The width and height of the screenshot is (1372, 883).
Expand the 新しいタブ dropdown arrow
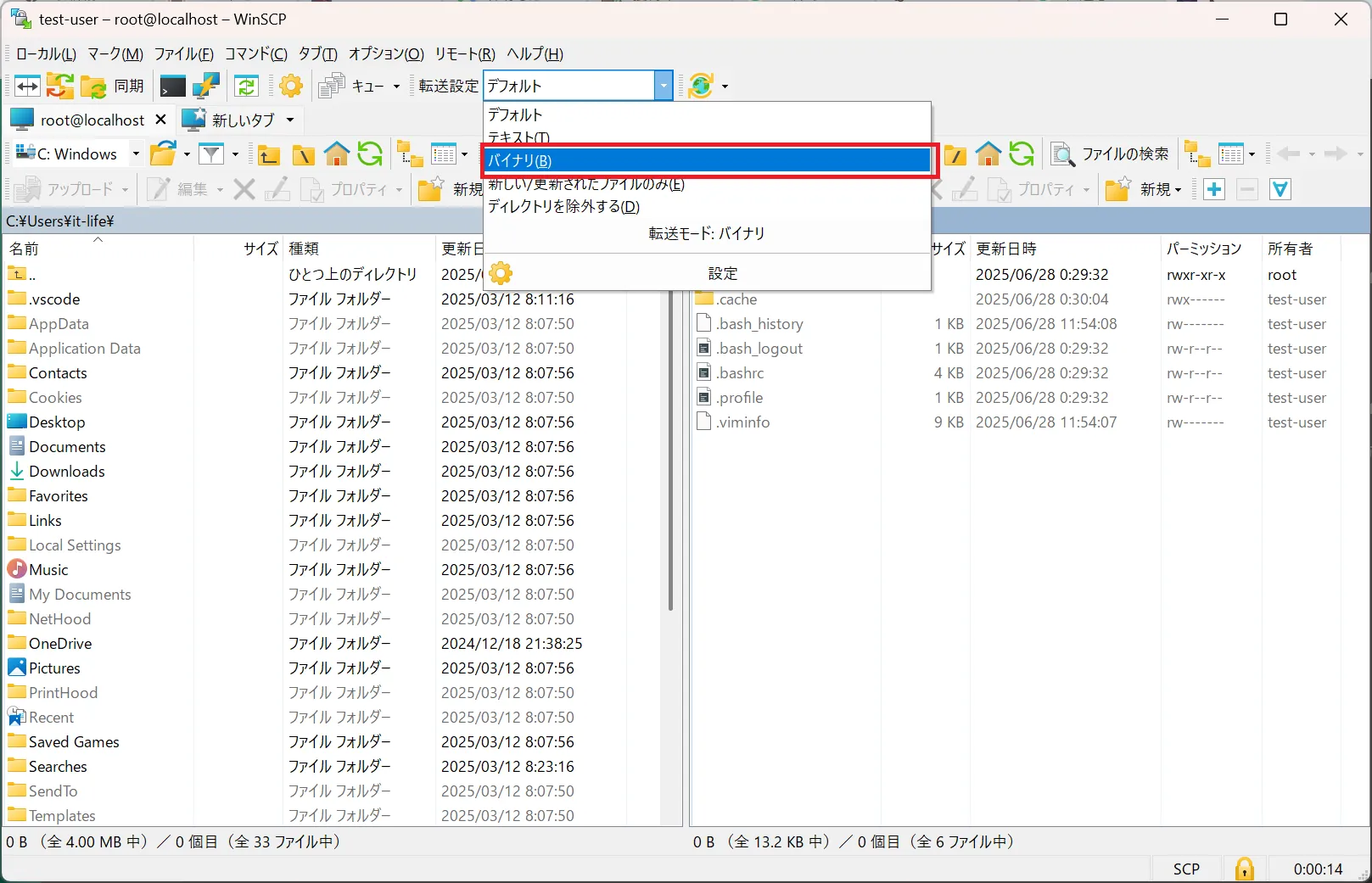[290, 120]
